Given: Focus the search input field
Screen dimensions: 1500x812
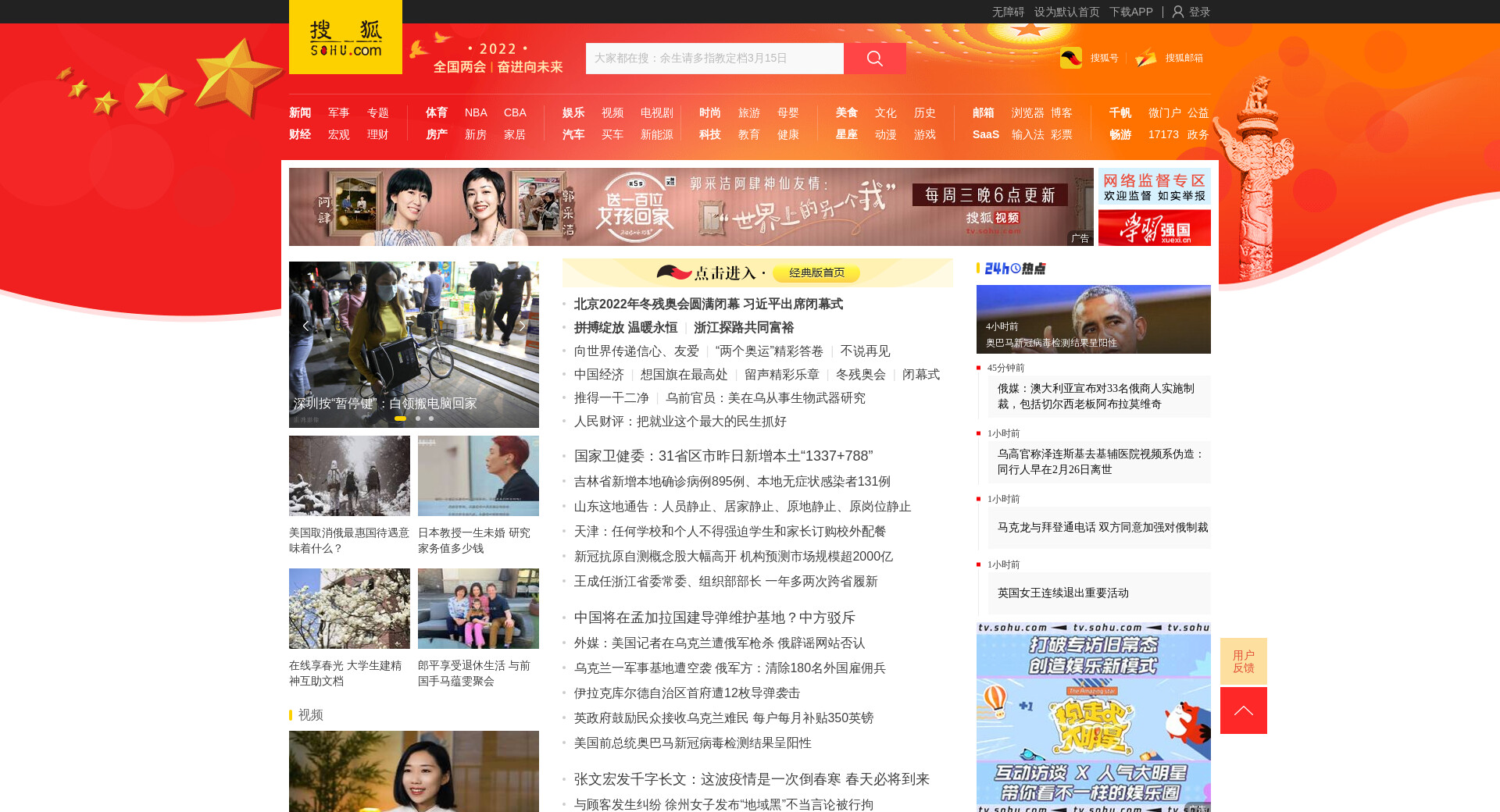Looking at the screenshot, I should point(714,59).
